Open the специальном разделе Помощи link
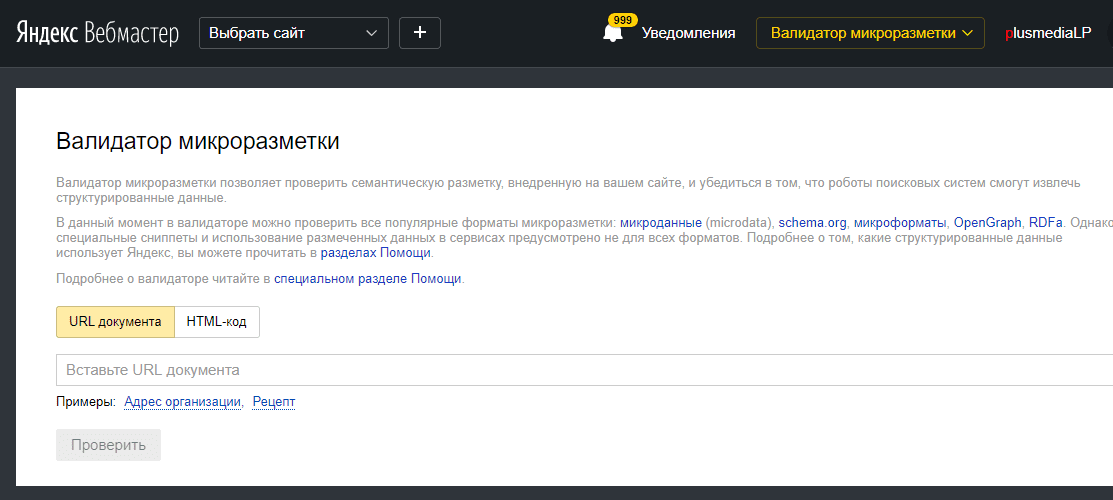Image resolution: width=1113 pixels, height=500 pixels. point(368,279)
